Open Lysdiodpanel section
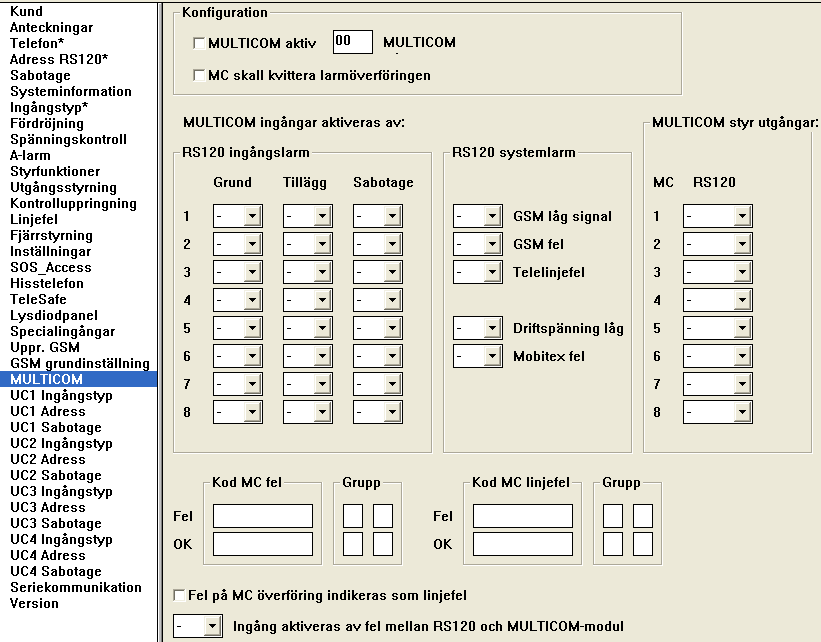Image resolution: width=821 pixels, height=642 pixels. pos(54,315)
